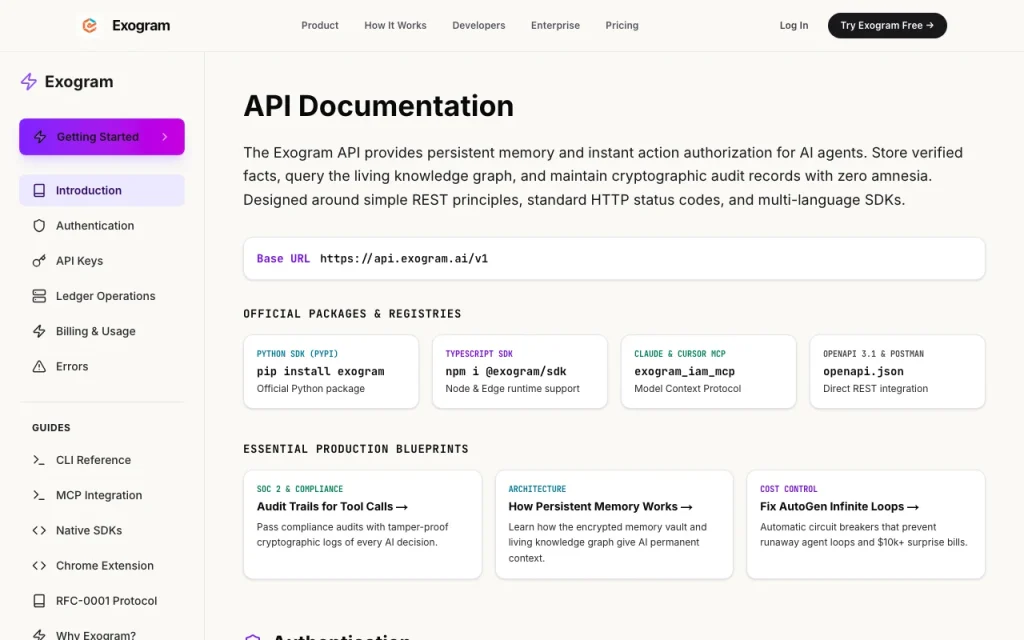The width and height of the screenshot is (1024, 640).
Task: Click the SOC 2 & COMPLIANCE tag
Action: click(300, 488)
